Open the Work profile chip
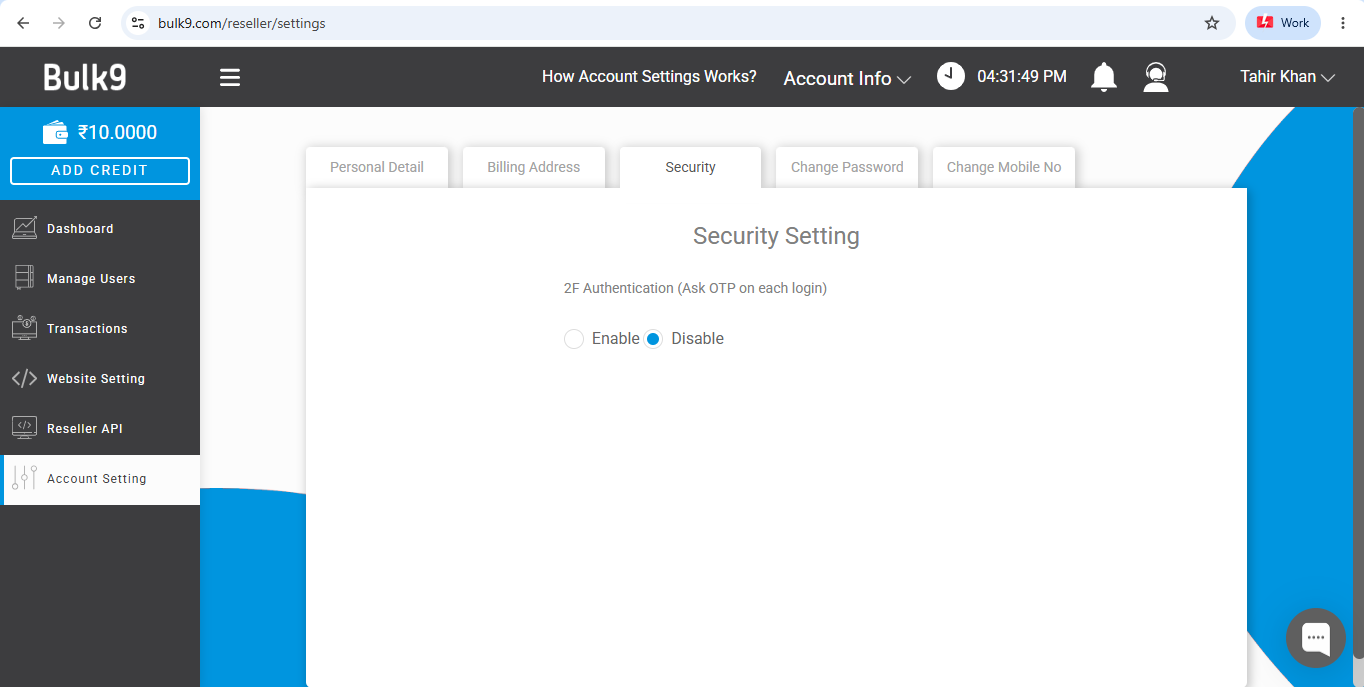 (x=1283, y=22)
